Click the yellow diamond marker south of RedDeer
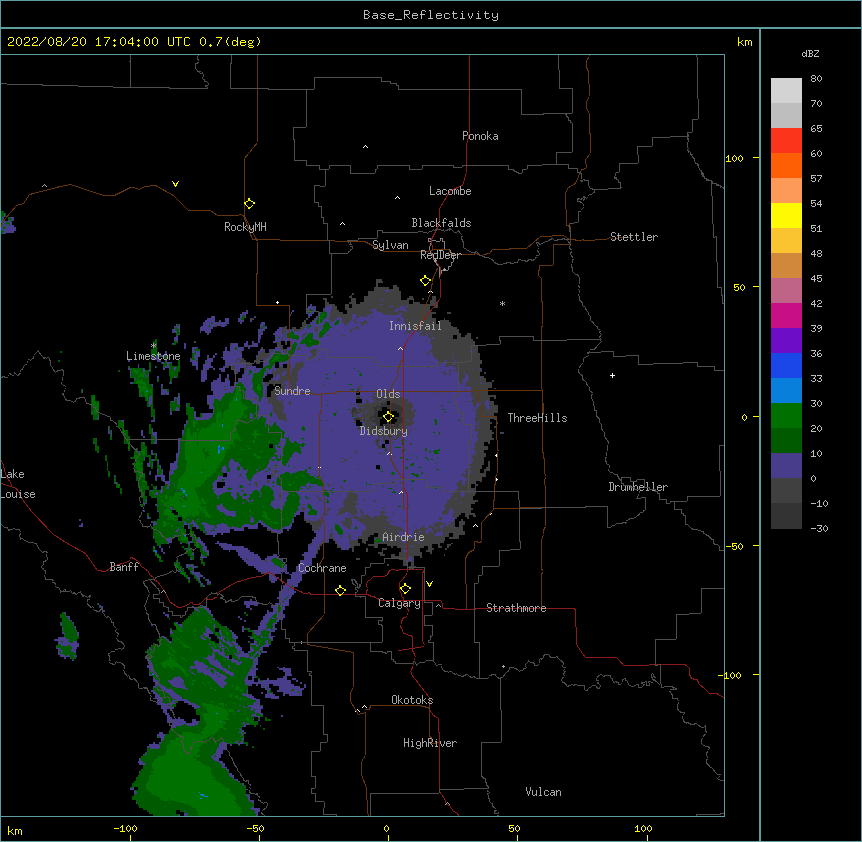Viewport: 862px width, 842px height. (426, 281)
